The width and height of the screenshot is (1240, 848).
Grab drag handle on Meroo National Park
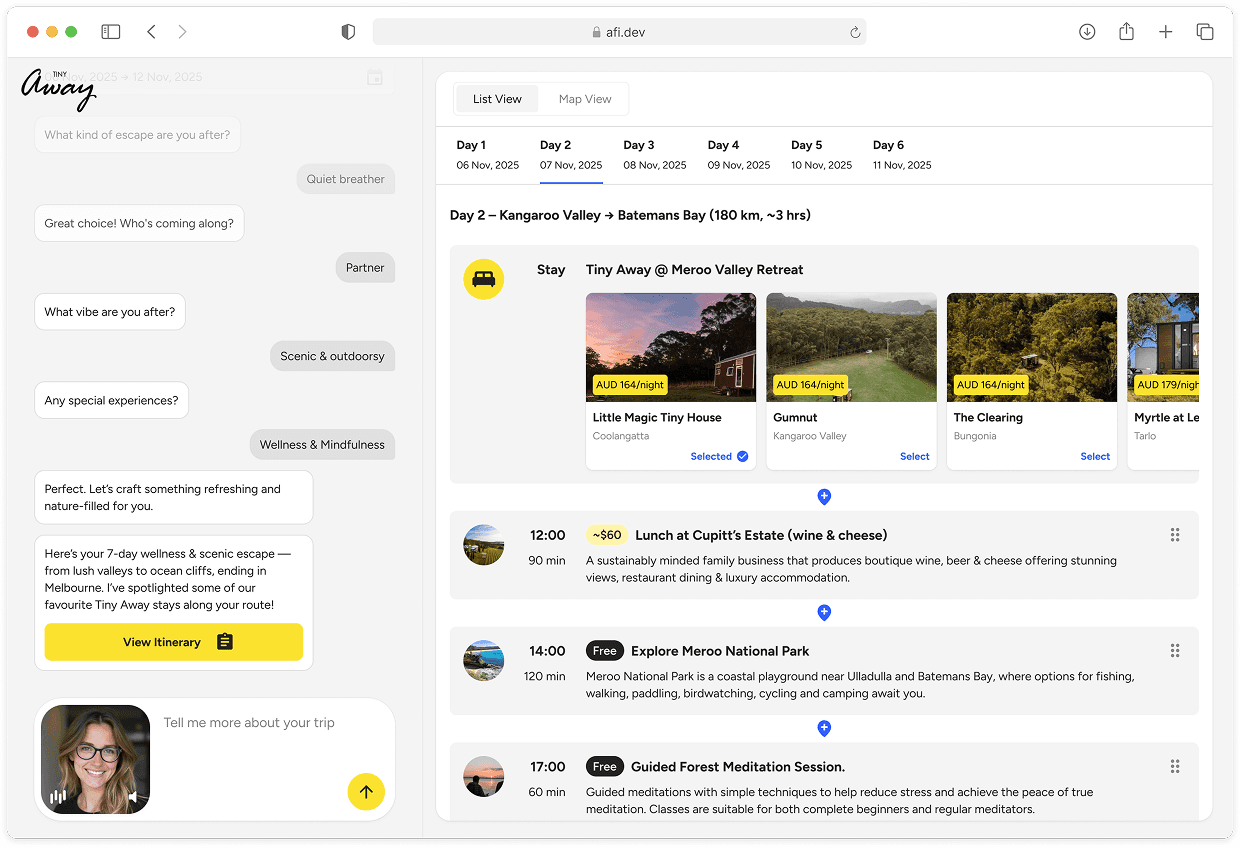coord(1175,651)
